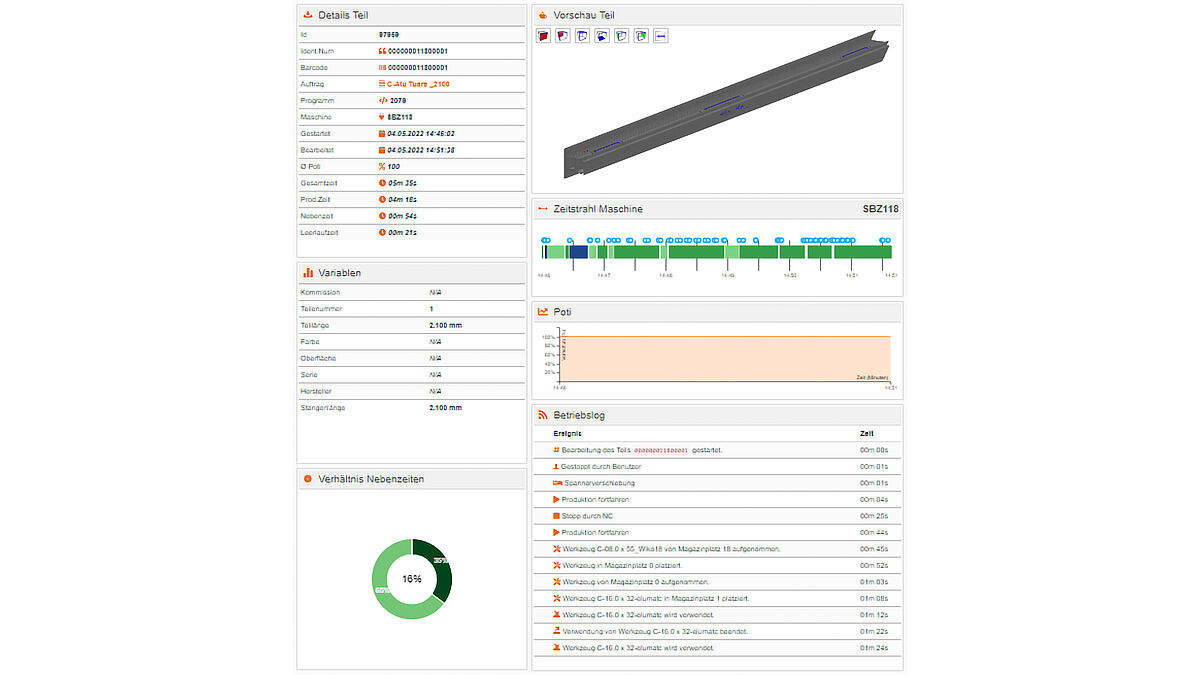Click the calendar icon in Gestartet row
The image size is (1200, 675).
point(382,133)
